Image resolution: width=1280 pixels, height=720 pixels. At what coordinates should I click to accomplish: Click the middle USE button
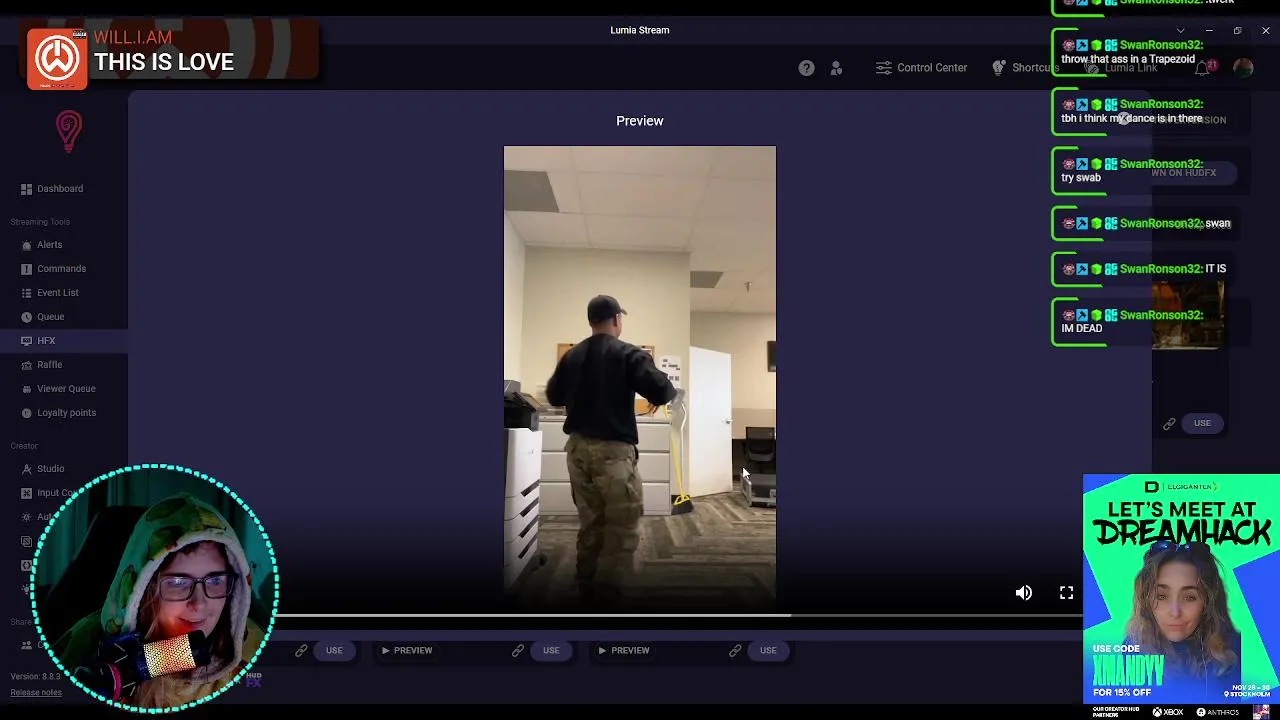pyautogui.click(x=551, y=650)
